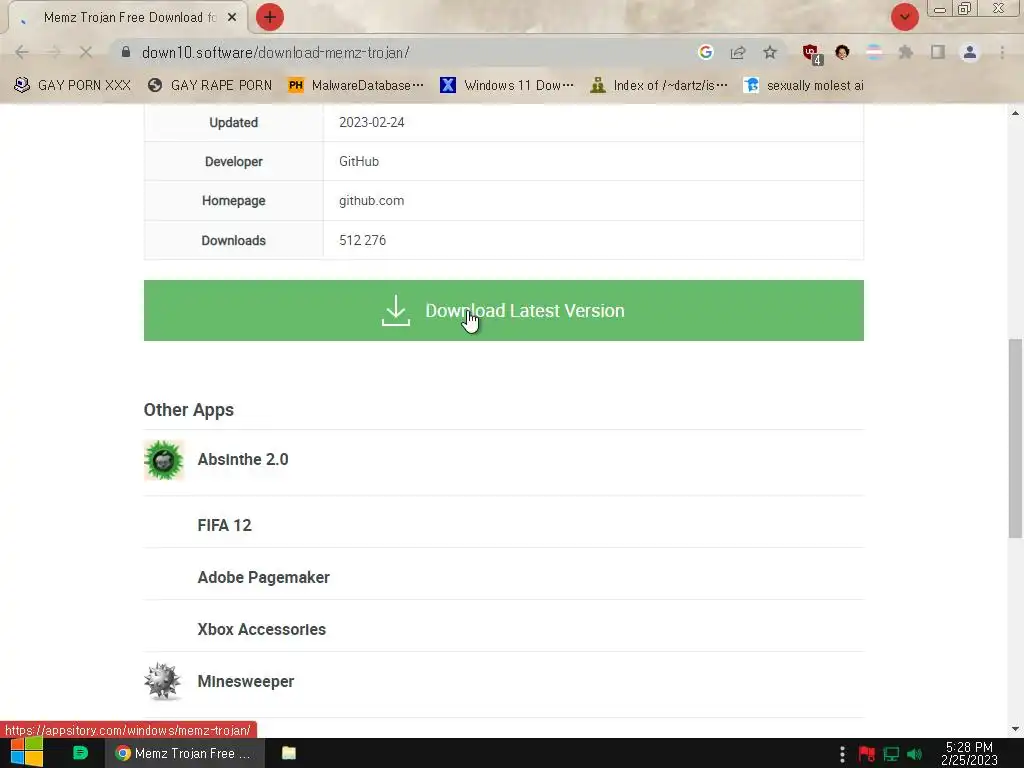Click the GitHub developer value
1024x768 pixels.
(x=359, y=161)
